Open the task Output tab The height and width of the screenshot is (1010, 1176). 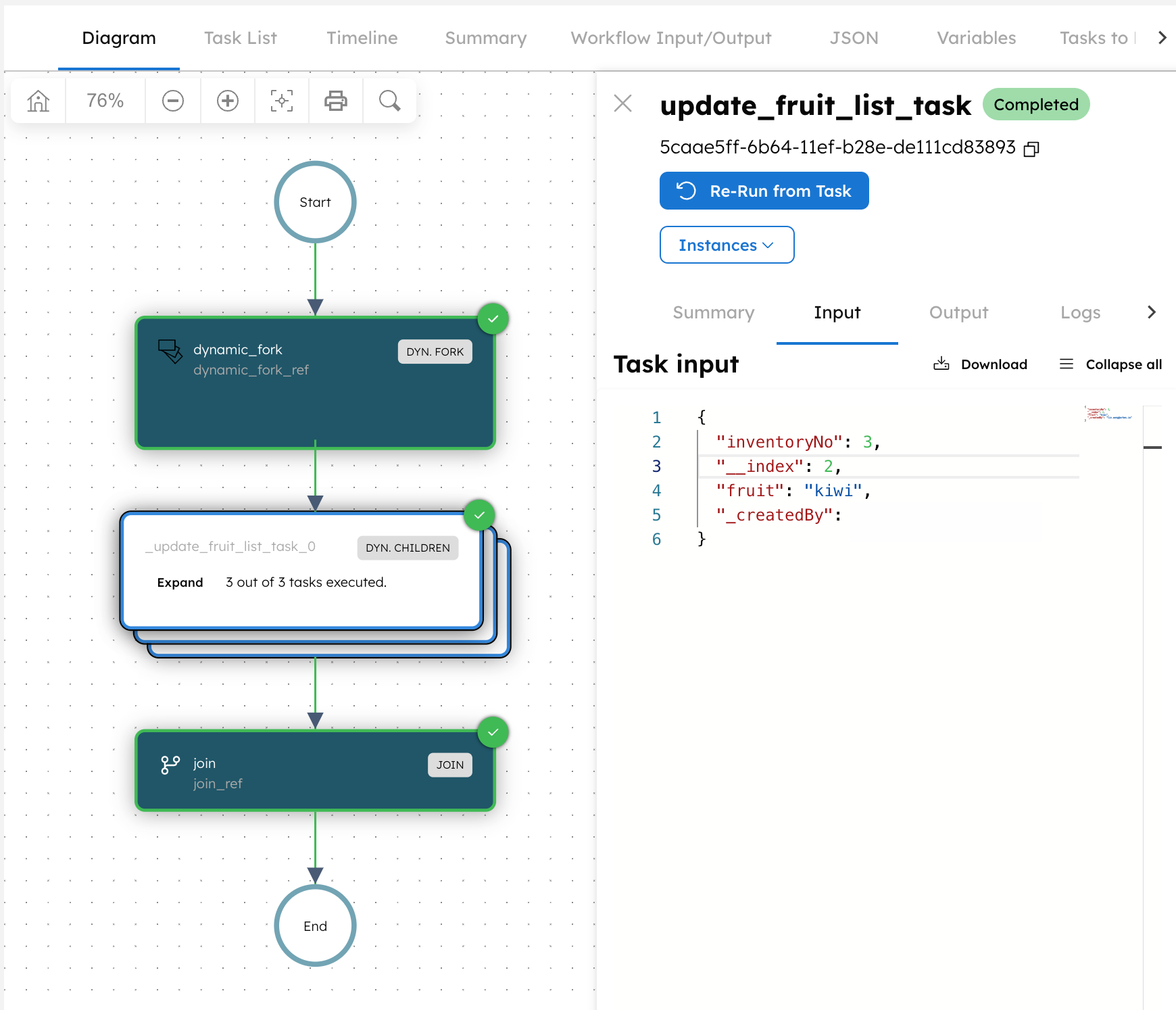click(x=958, y=312)
